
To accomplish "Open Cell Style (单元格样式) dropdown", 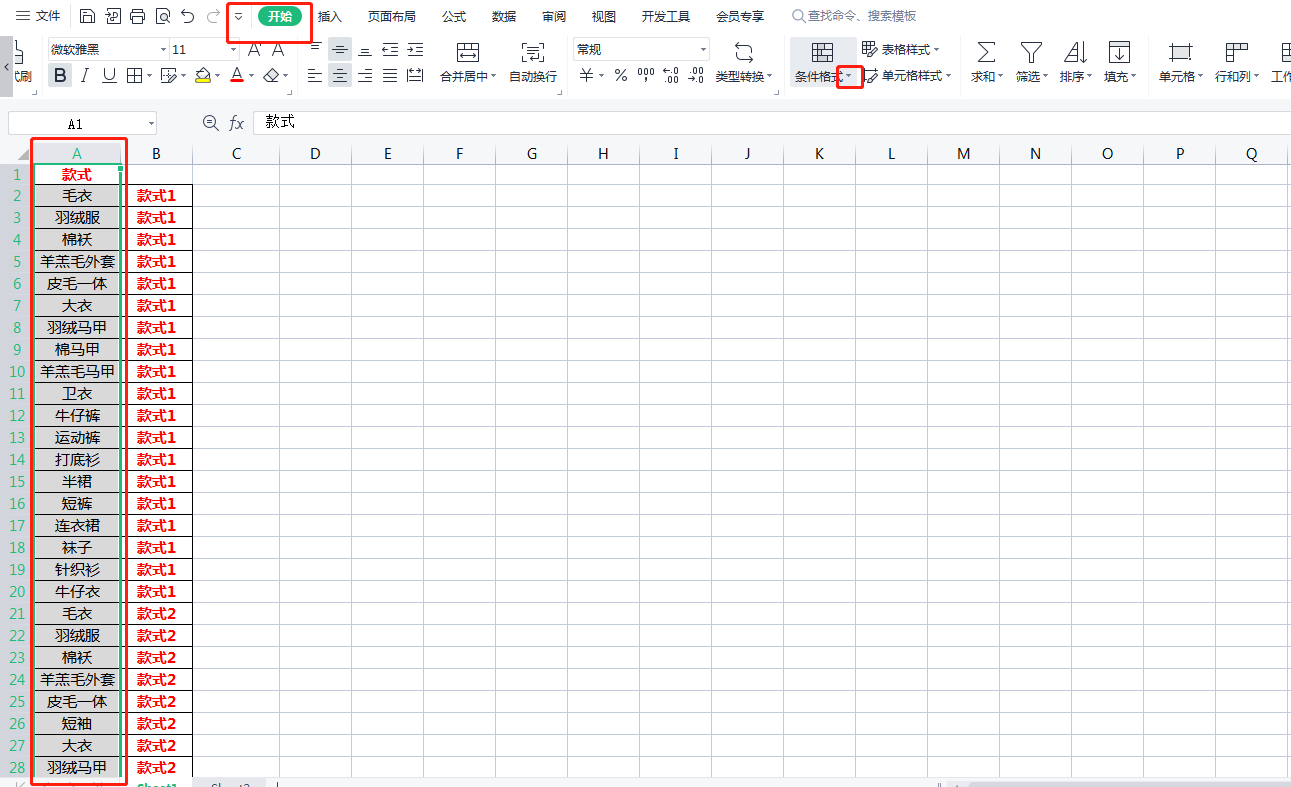I will click(908, 76).
